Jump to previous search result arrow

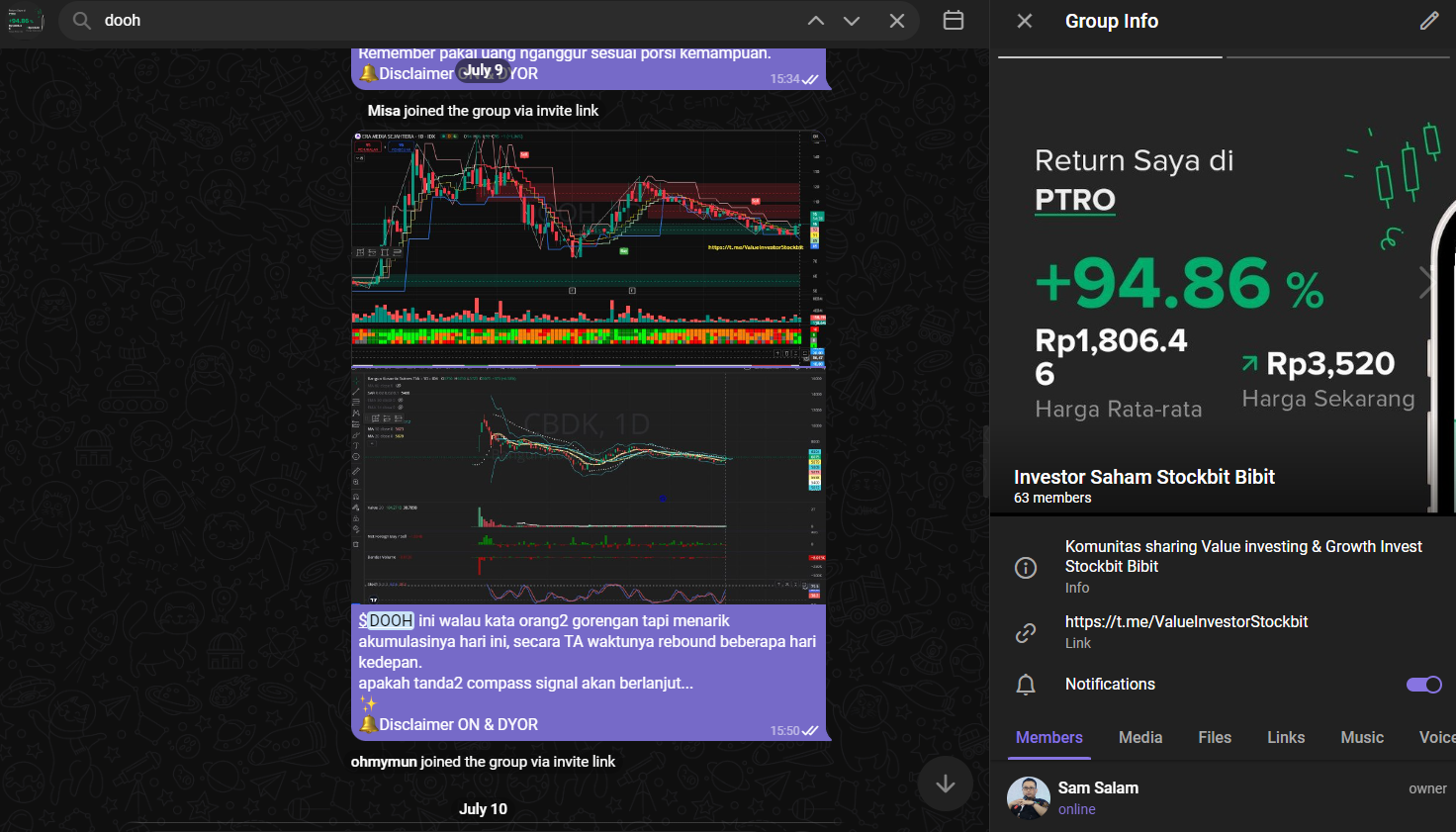click(816, 21)
